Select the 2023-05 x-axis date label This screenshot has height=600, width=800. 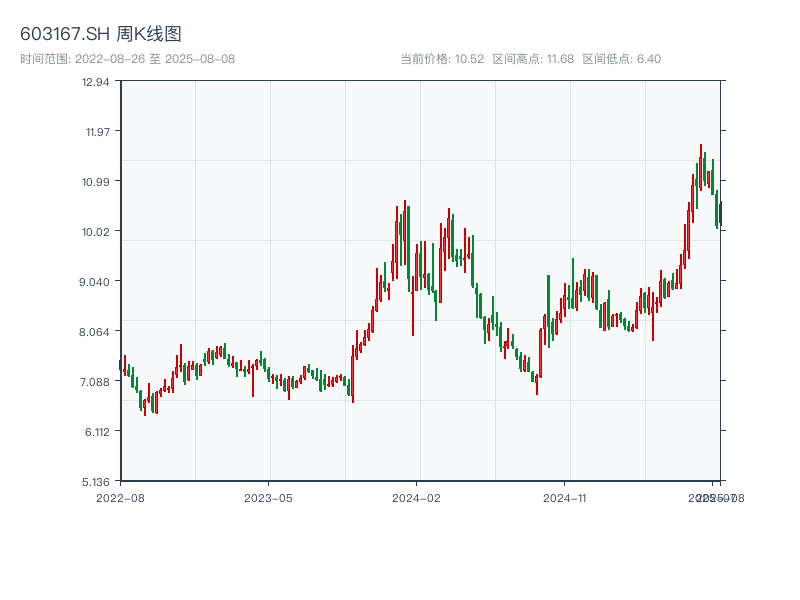pyautogui.click(x=268, y=497)
